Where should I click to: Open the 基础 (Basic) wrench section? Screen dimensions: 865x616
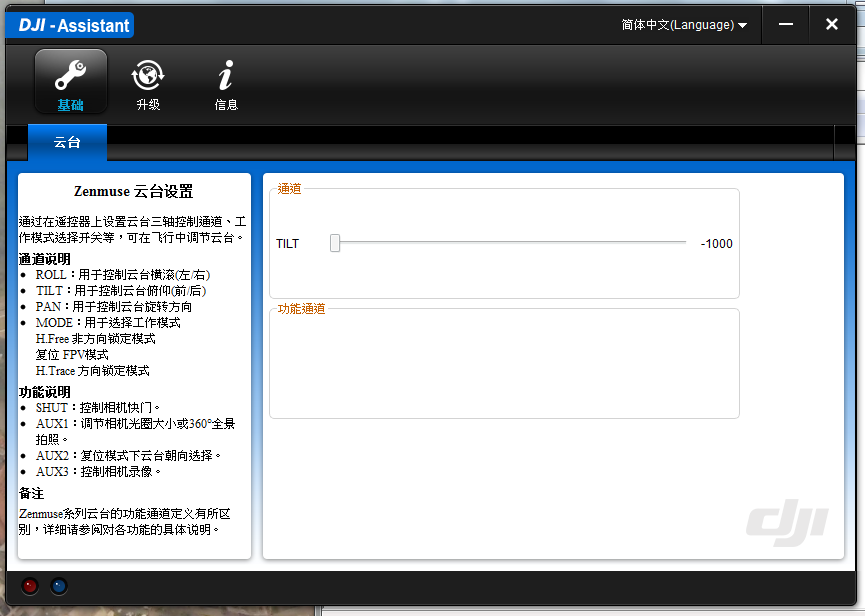pyautogui.click(x=71, y=81)
